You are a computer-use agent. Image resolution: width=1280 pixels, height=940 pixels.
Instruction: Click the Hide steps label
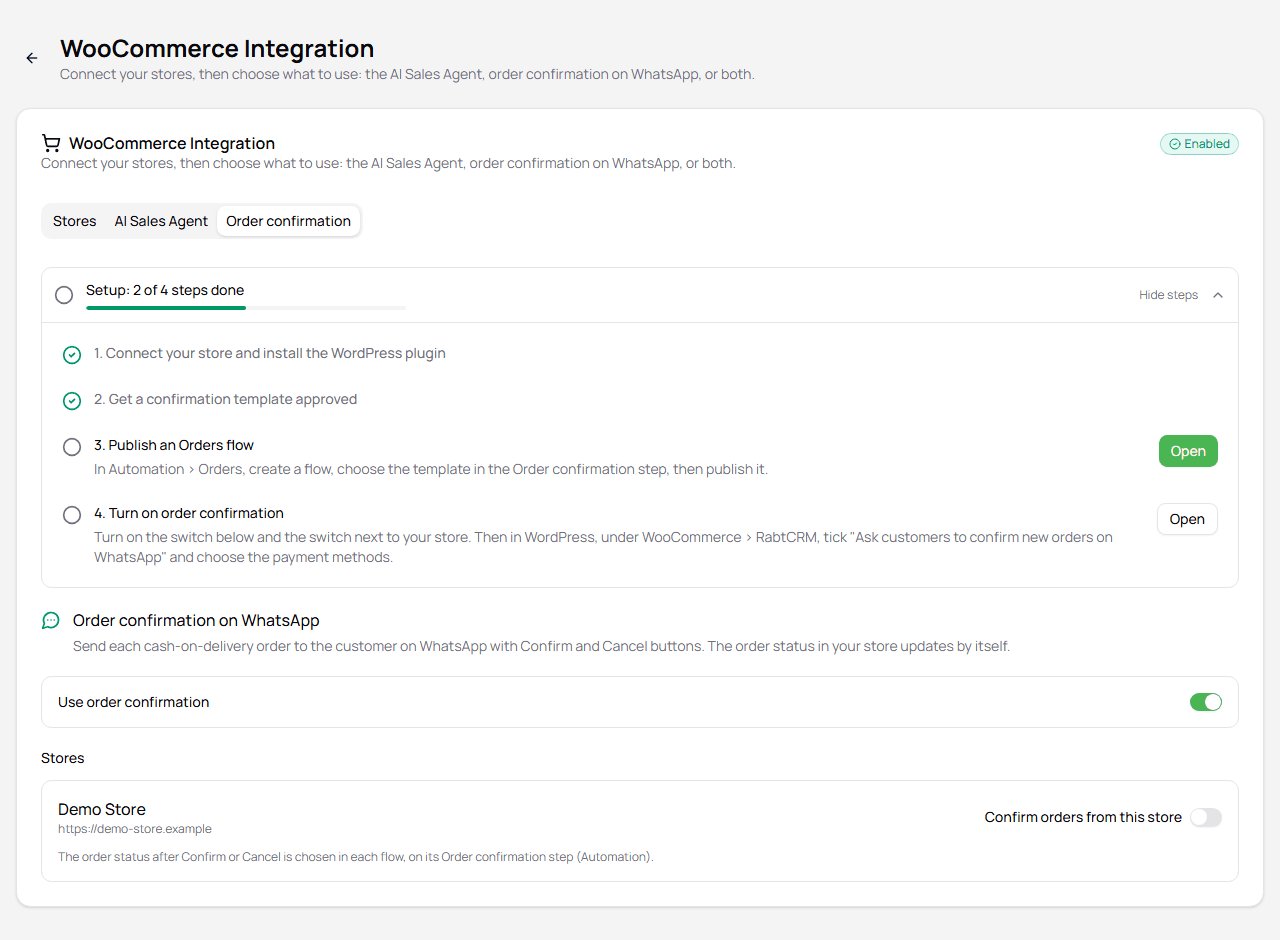(x=1168, y=295)
